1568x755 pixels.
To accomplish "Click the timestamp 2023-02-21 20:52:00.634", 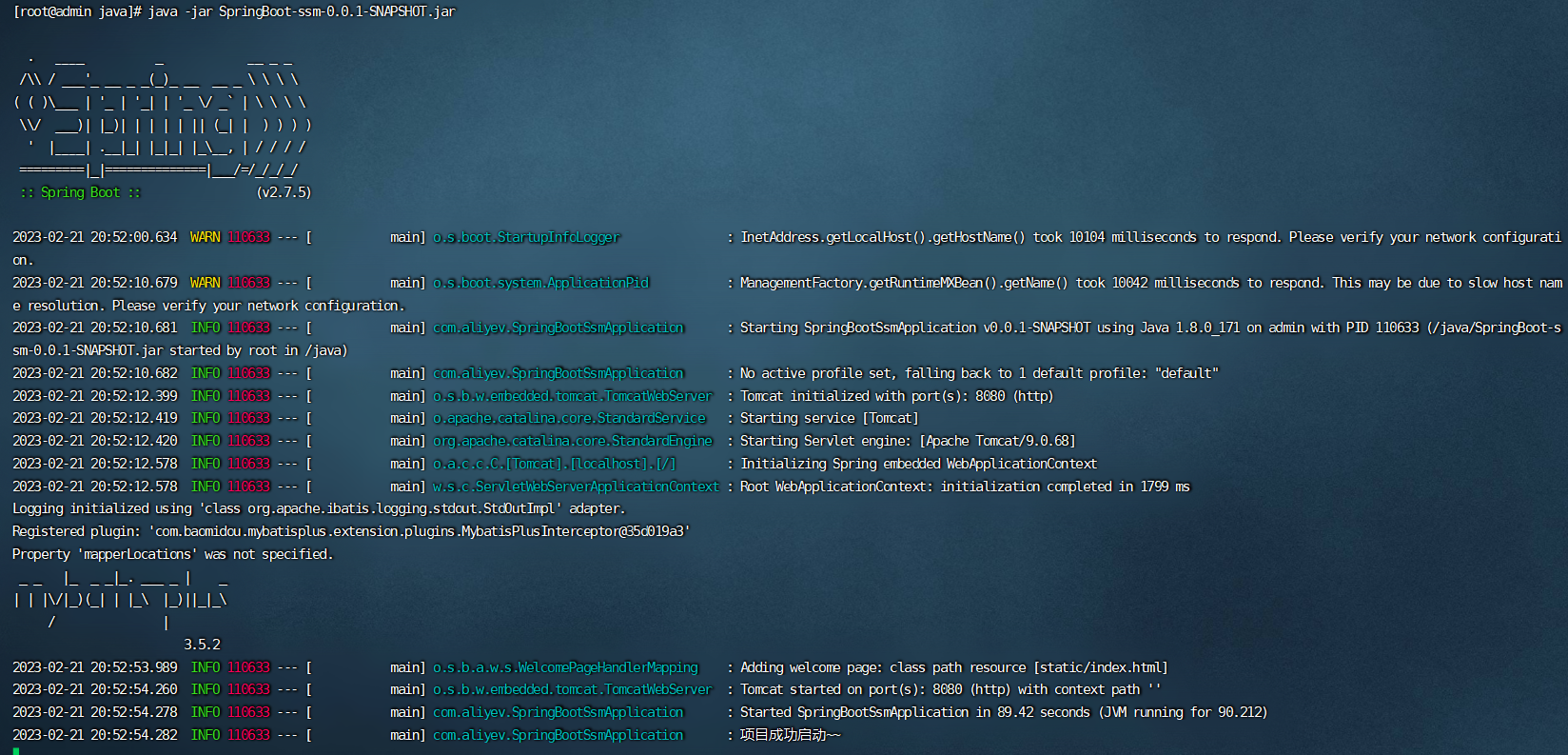I will tap(95, 237).
